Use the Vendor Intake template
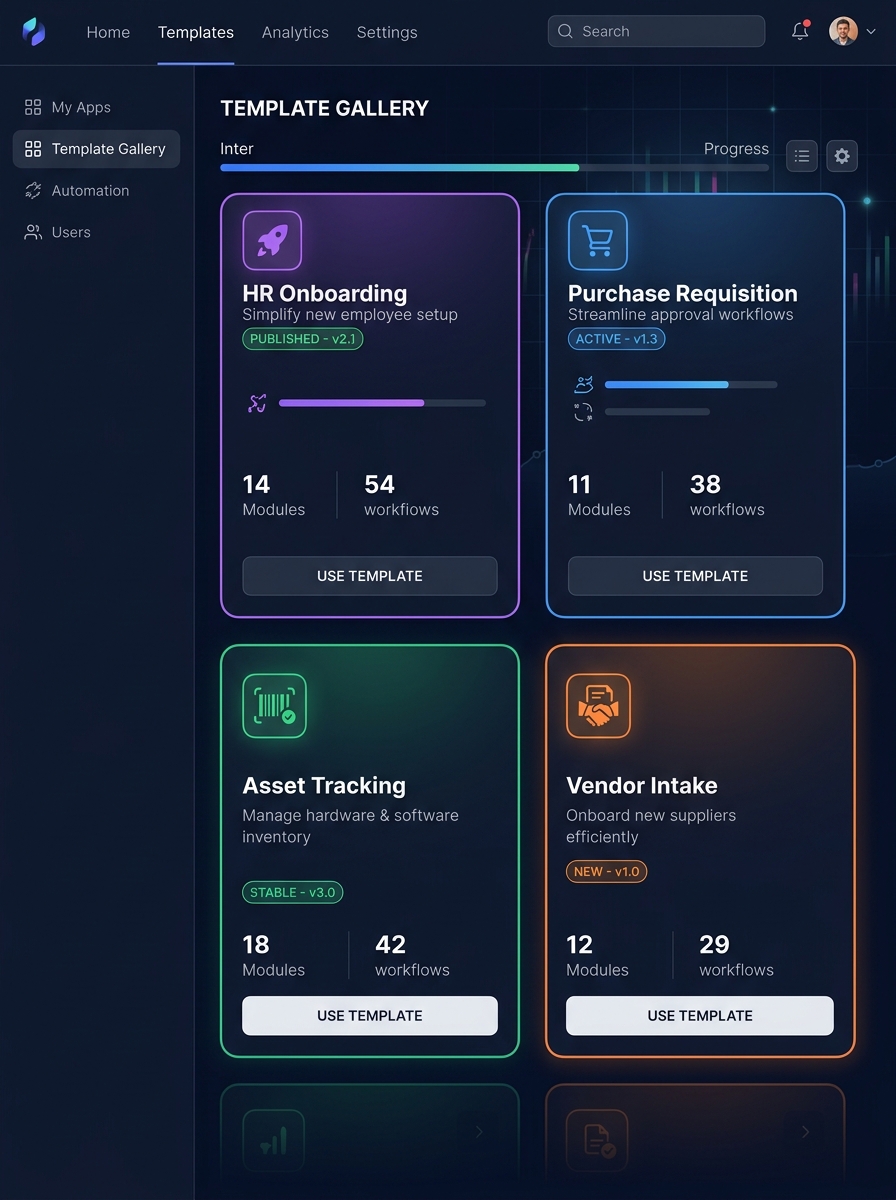 (x=700, y=1015)
